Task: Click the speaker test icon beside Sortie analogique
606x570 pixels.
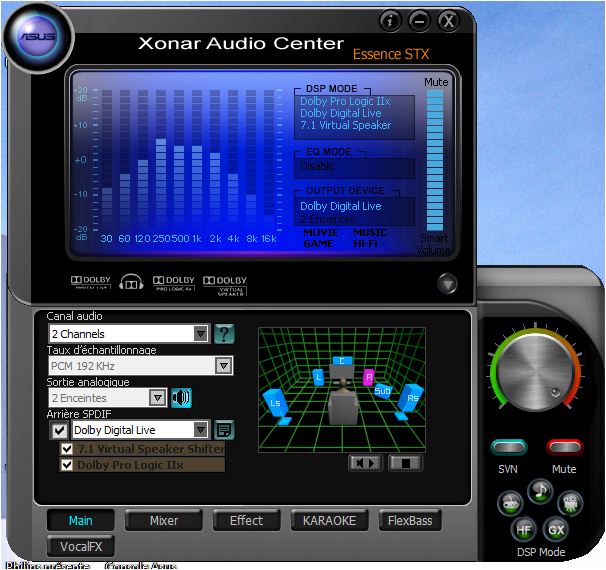Action: (x=181, y=398)
